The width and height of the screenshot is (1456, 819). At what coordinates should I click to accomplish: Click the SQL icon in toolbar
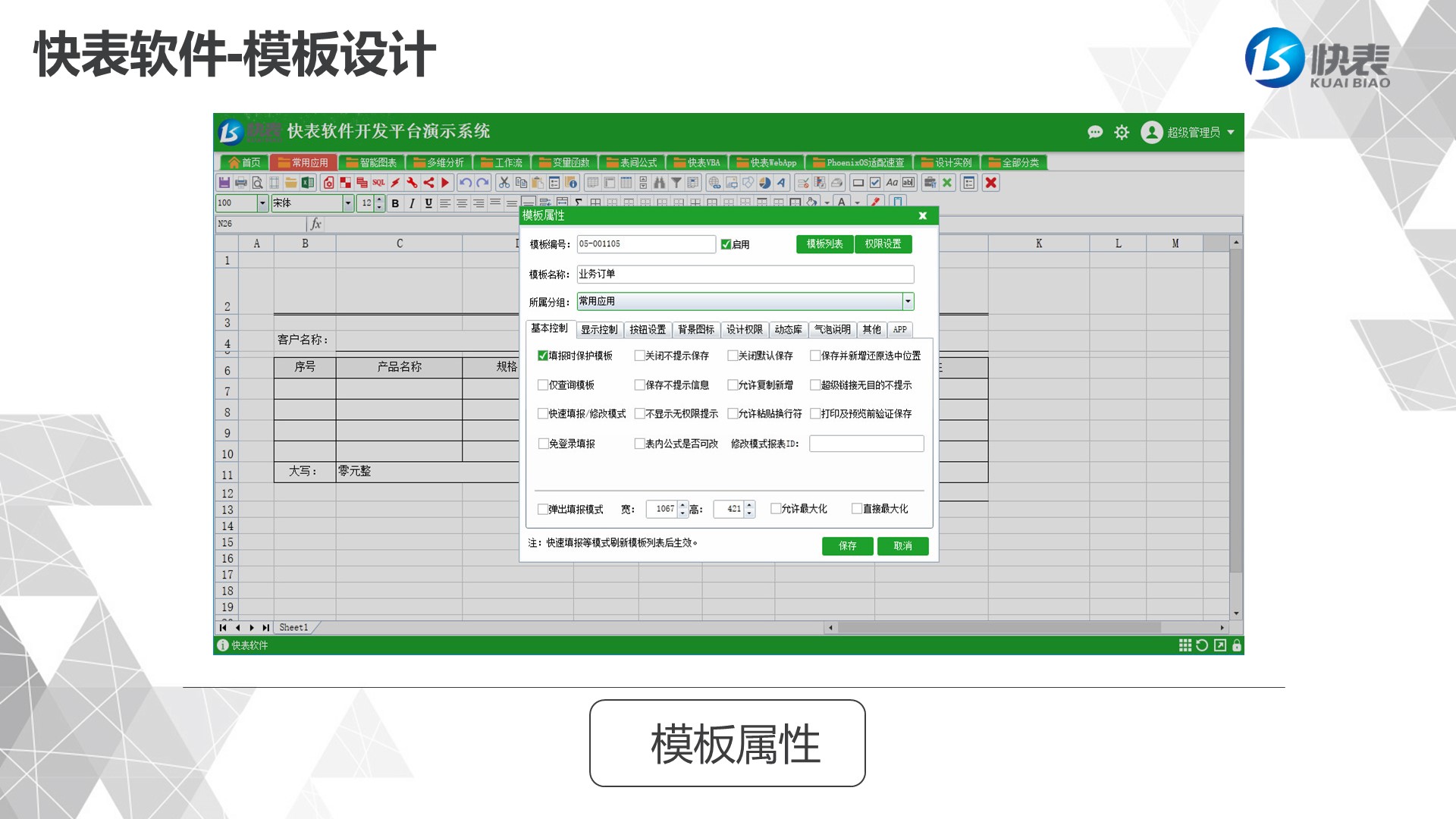coord(378,183)
